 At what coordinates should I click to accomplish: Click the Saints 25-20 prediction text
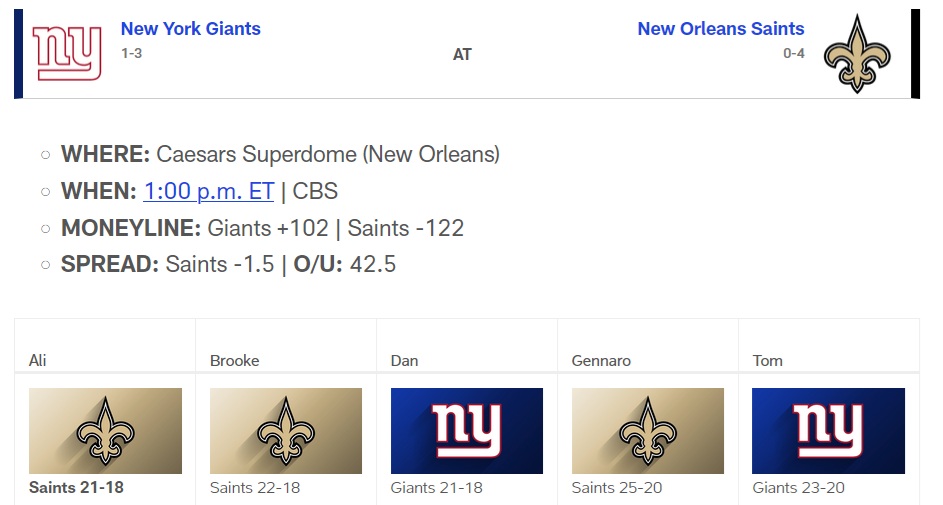tap(617, 488)
